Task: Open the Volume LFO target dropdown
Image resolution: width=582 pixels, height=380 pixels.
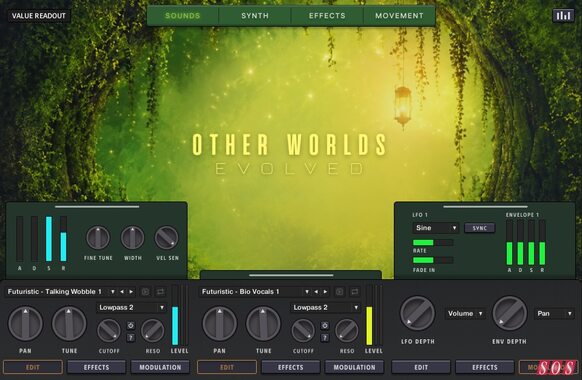Action: [x=465, y=314]
